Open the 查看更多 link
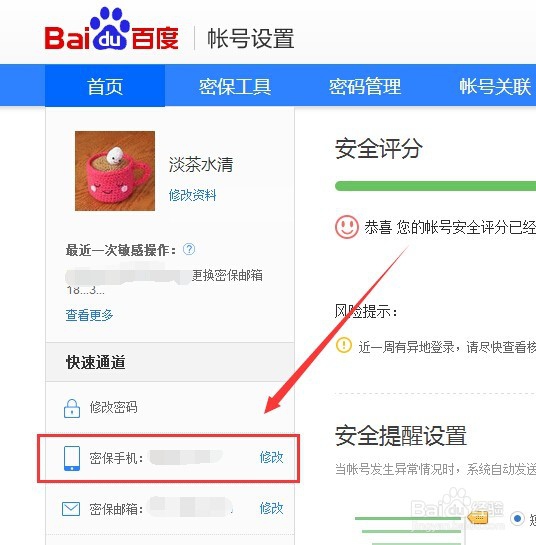 pos(89,315)
